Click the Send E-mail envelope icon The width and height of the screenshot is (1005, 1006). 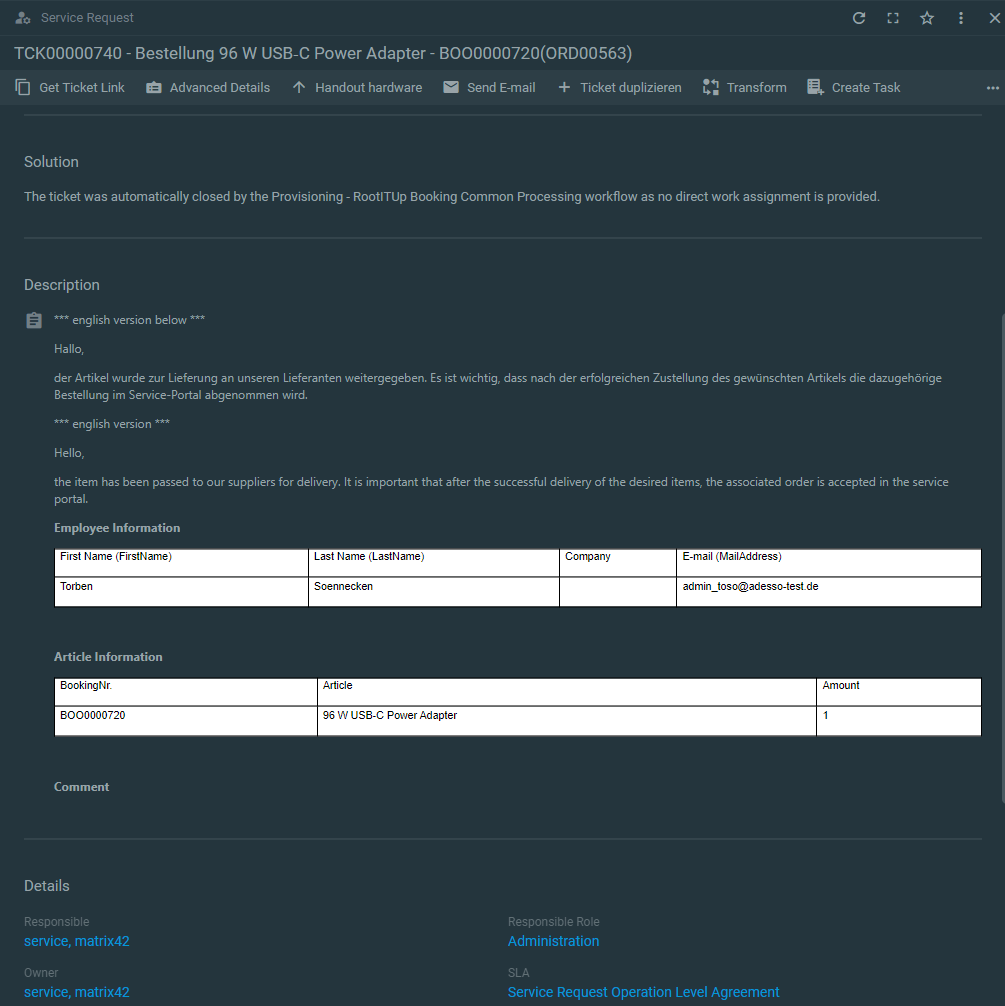(451, 87)
